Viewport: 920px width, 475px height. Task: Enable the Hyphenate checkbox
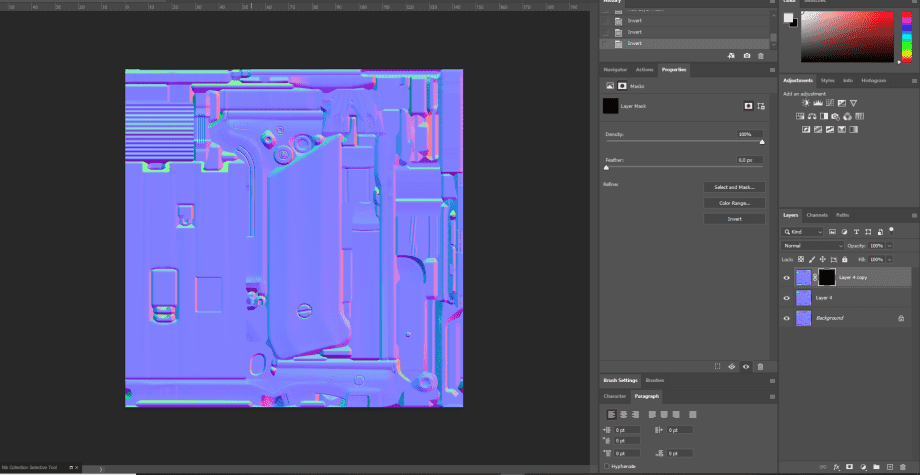click(607, 466)
